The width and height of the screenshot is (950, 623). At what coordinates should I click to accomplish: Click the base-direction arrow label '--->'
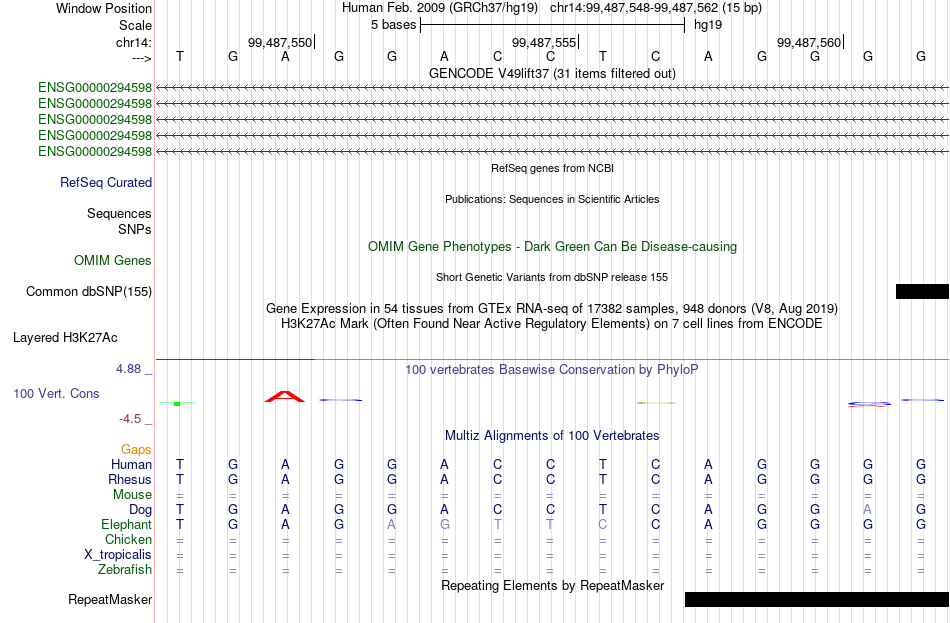click(x=141, y=58)
